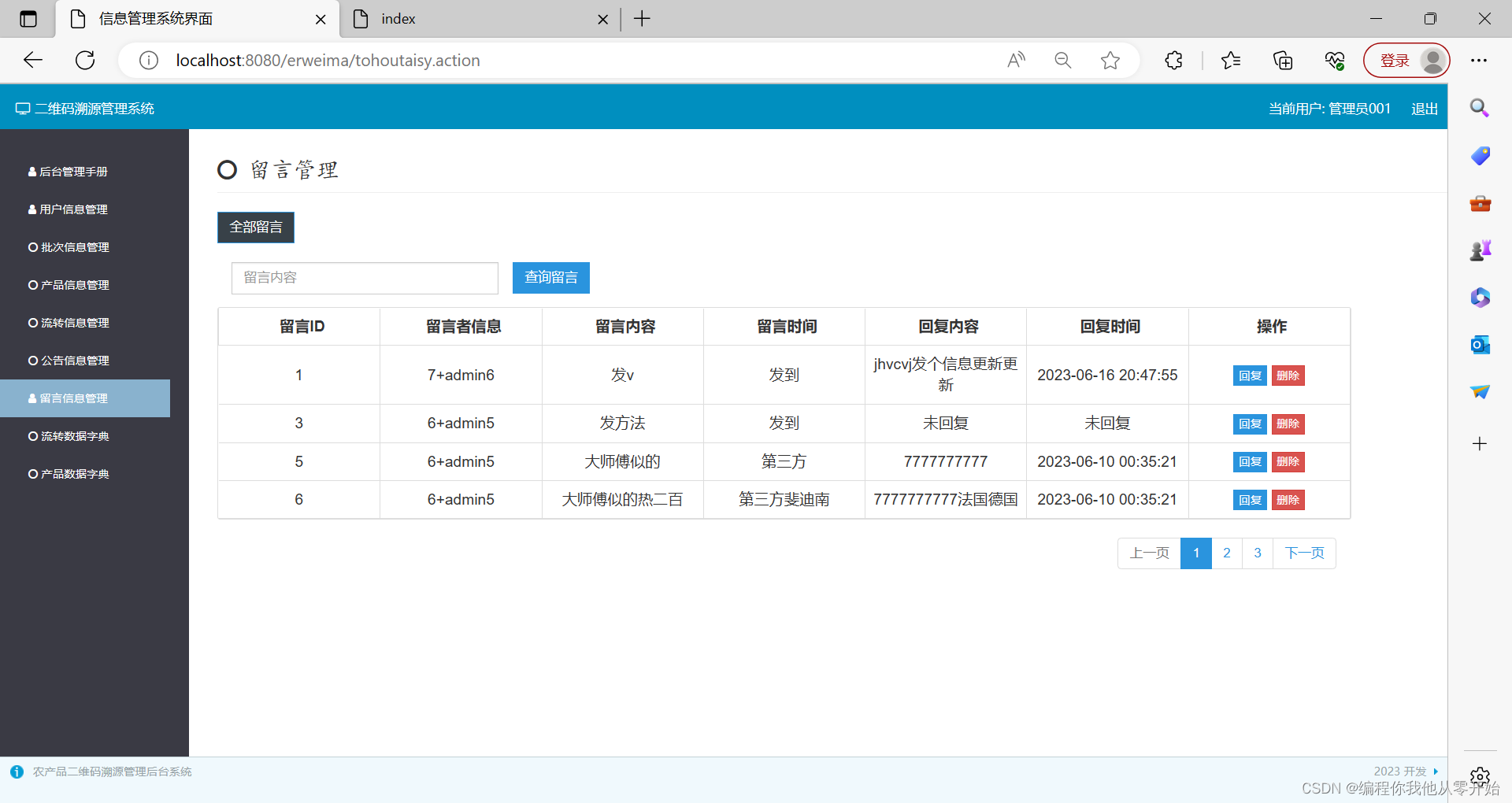1512x803 pixels.
Task: Click 当前用户: 管理员001 text
Action: pos(1329,109)
